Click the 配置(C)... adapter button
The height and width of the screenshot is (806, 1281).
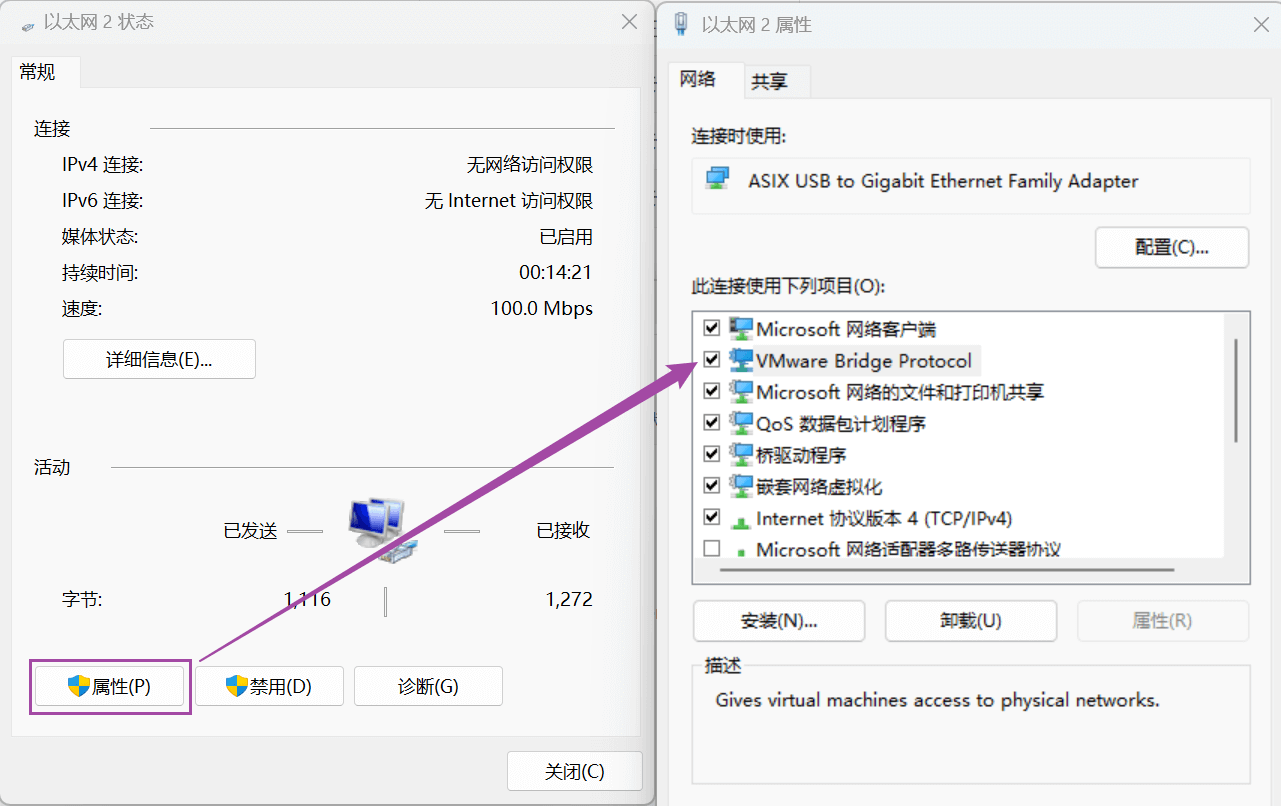1172,247
